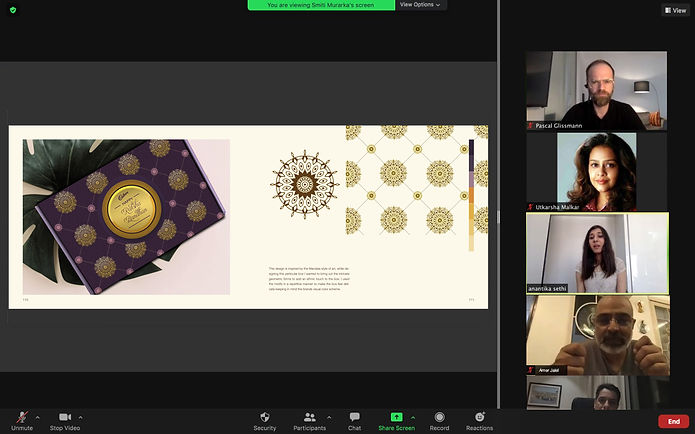Click the View layout button

[675, 10]
